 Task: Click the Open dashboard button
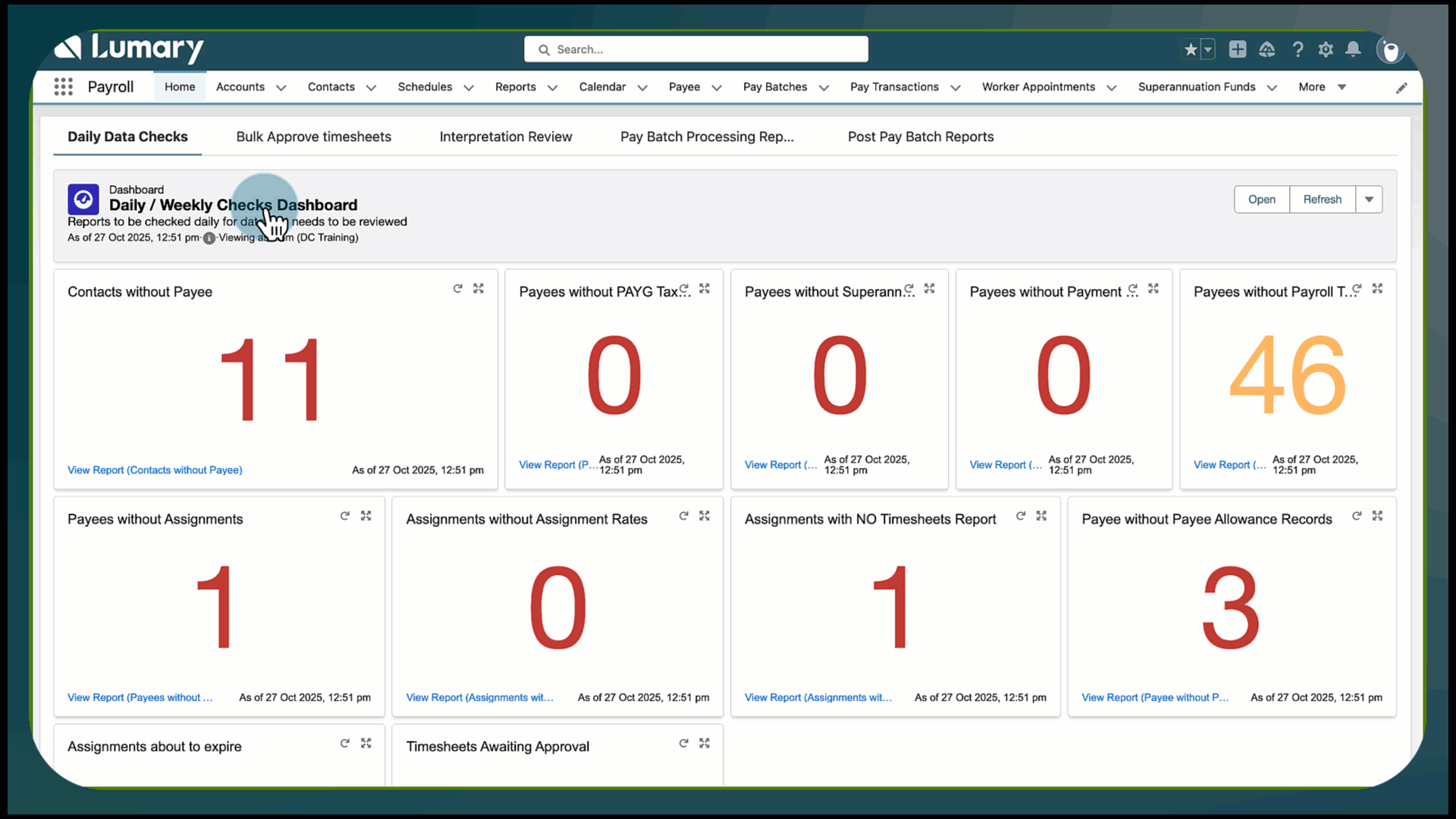(1262, 199)
